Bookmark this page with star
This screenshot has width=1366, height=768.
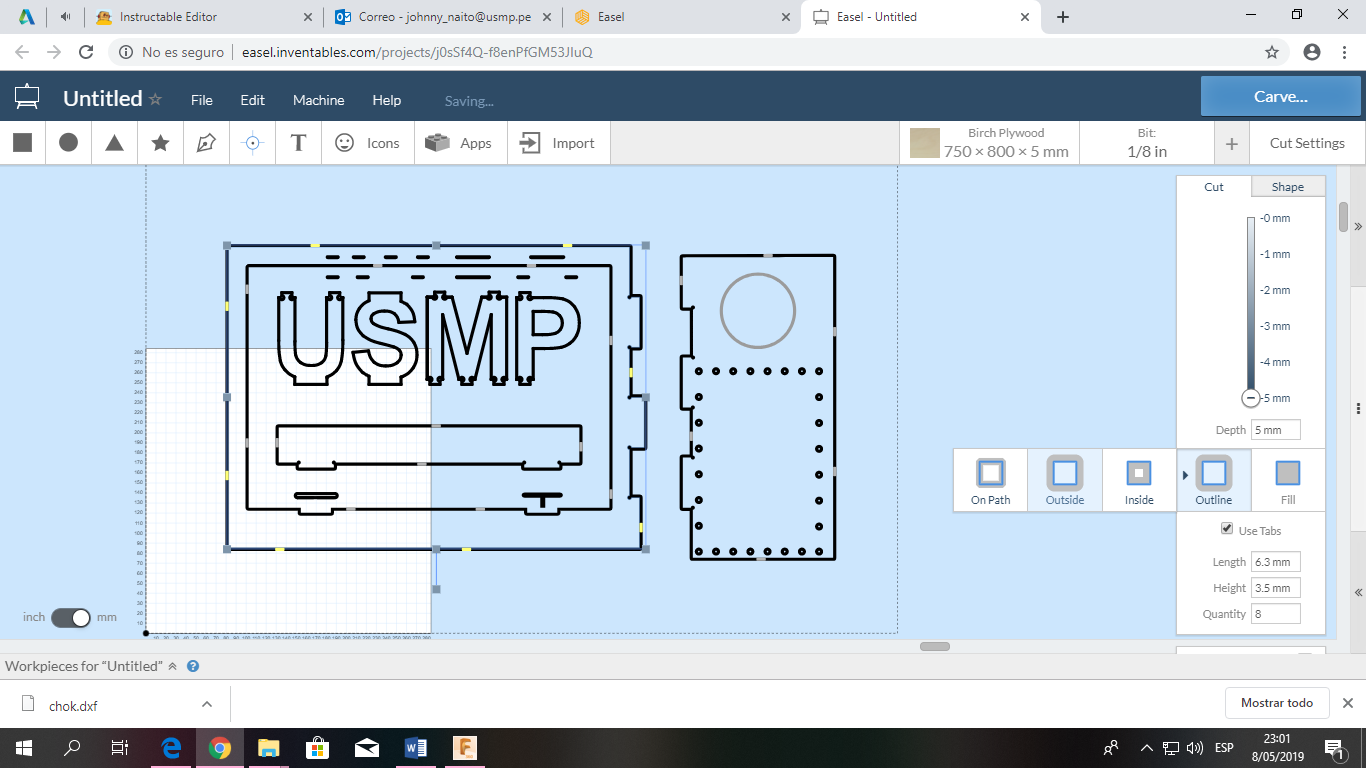[1272, 52]
